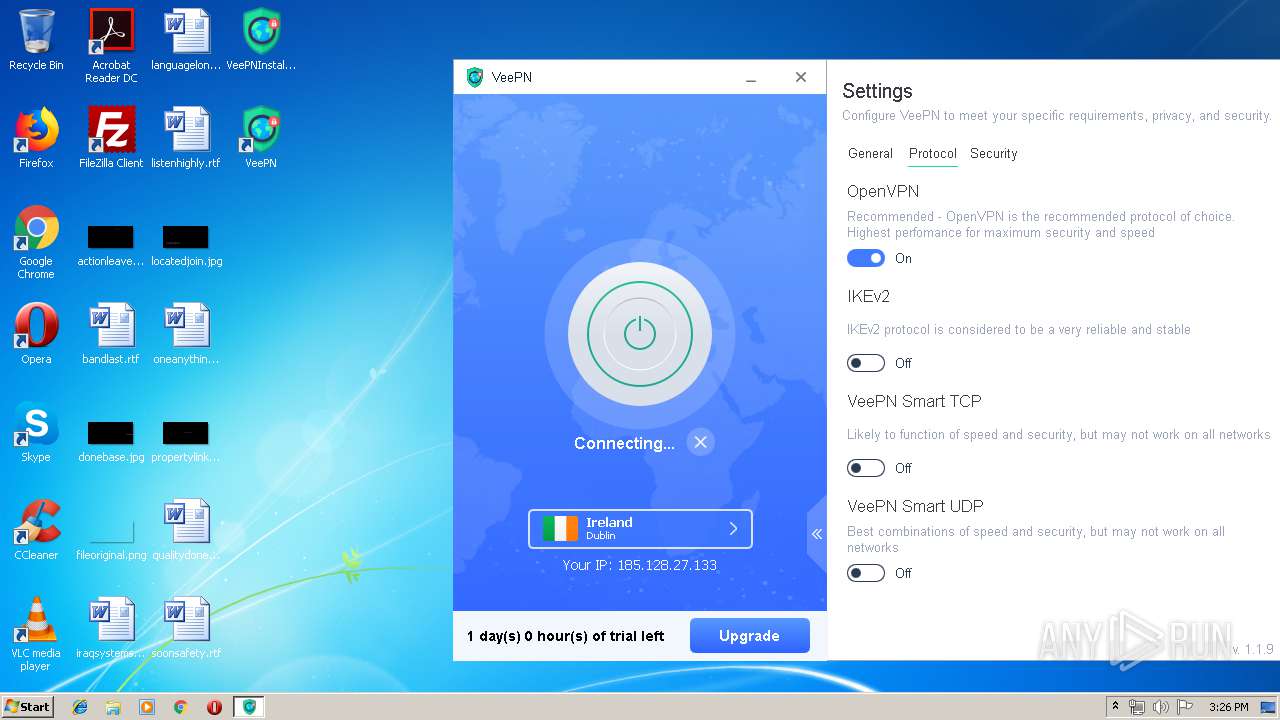Show hidden system tray icons
The width and height of the screenshot is (1280, 720).
[x=1116, y=707]
